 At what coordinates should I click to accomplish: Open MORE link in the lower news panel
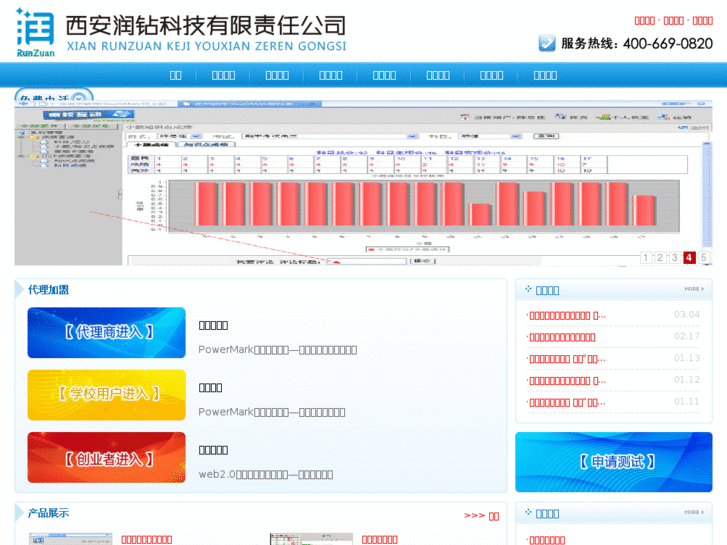pos(694,512)
